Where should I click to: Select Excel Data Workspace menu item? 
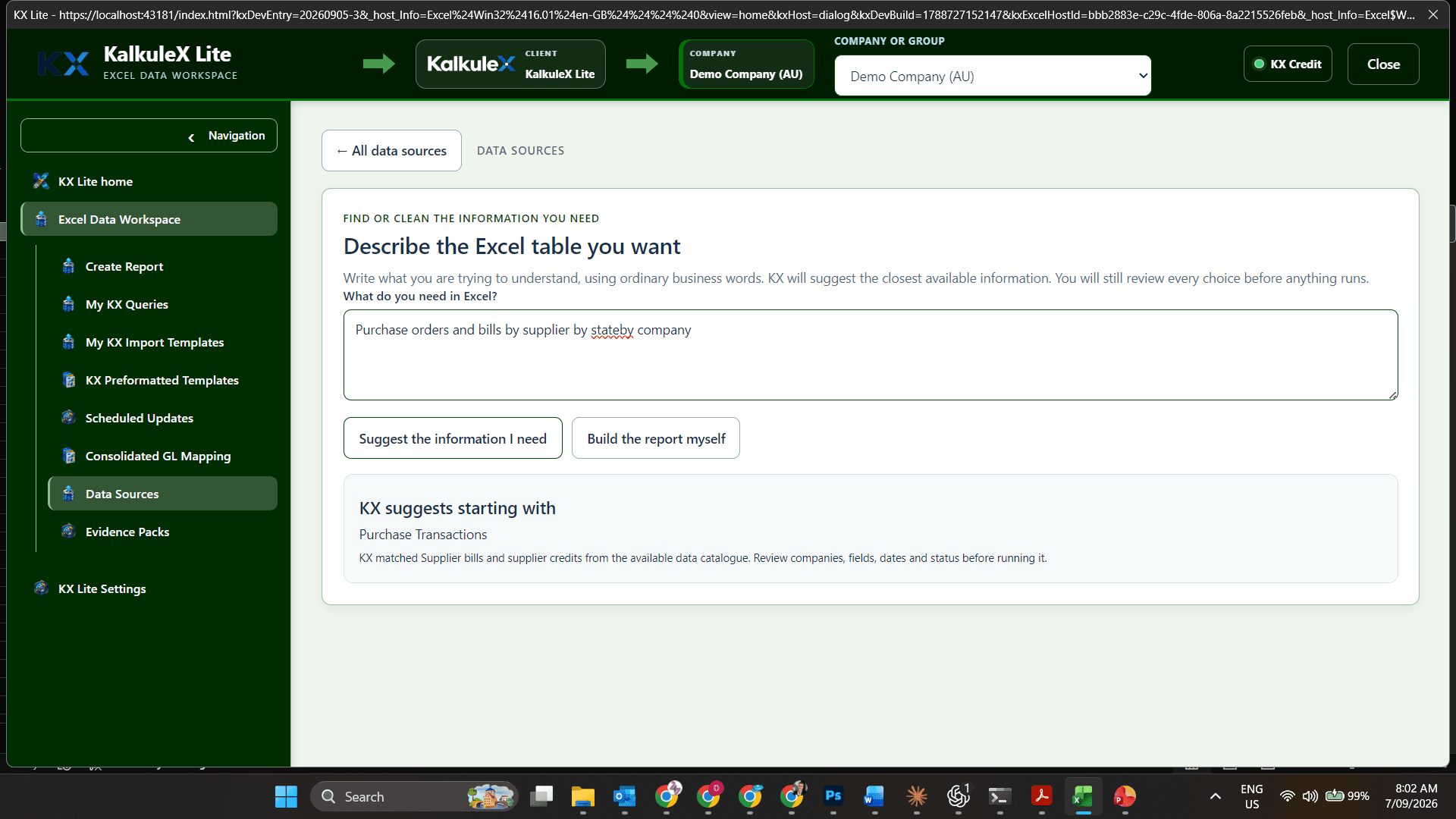click(x=149, y=219)
